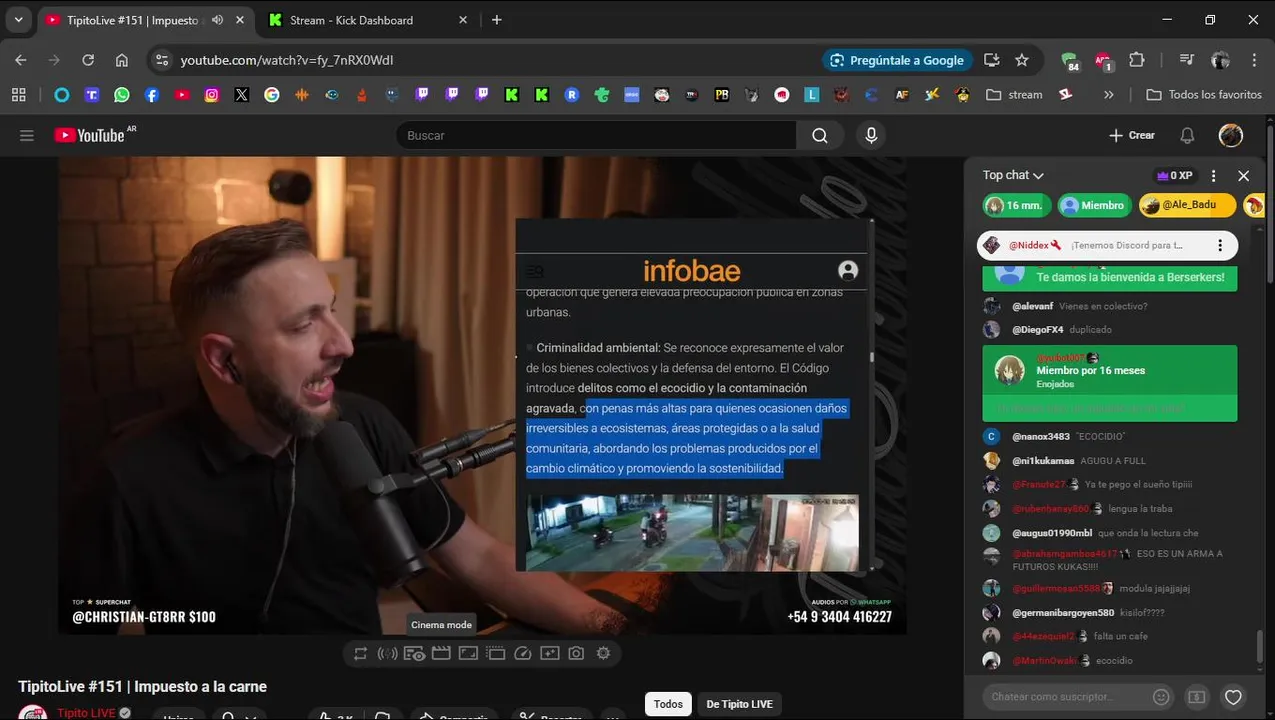The height and width of the screenshot is (720, 1275).
Task: Open the stream bookmarks folder
Action: 1014,95
